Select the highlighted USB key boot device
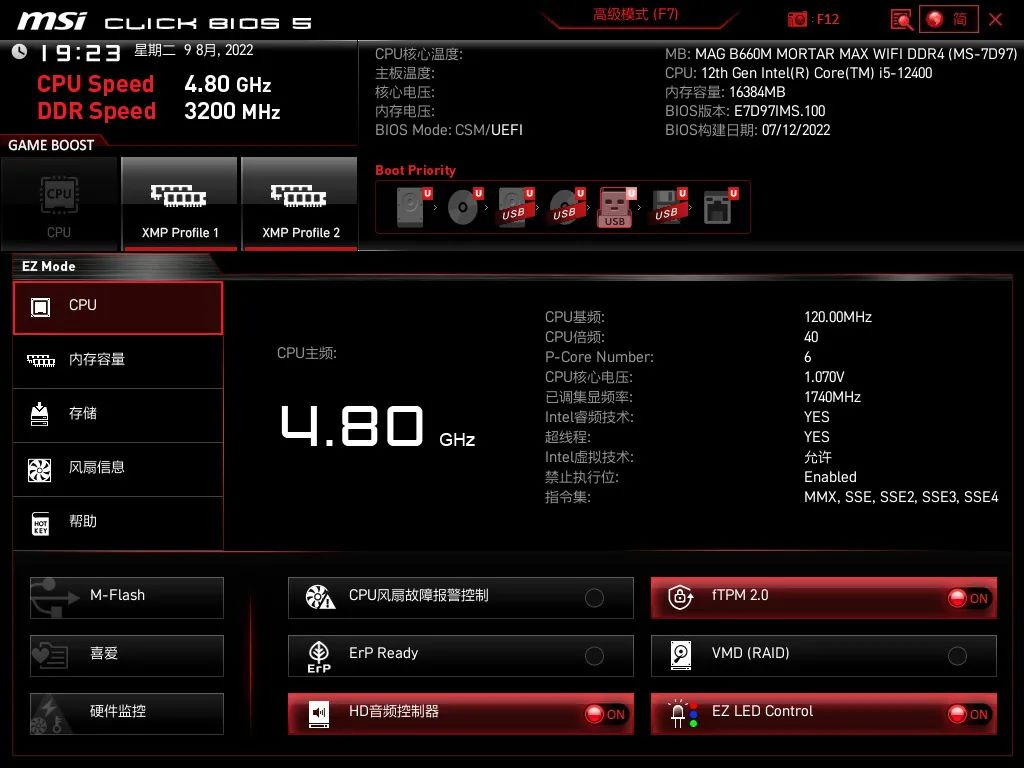Image resolution: width=1024 pixels, height=768 pixels. (x=616, y=207)
